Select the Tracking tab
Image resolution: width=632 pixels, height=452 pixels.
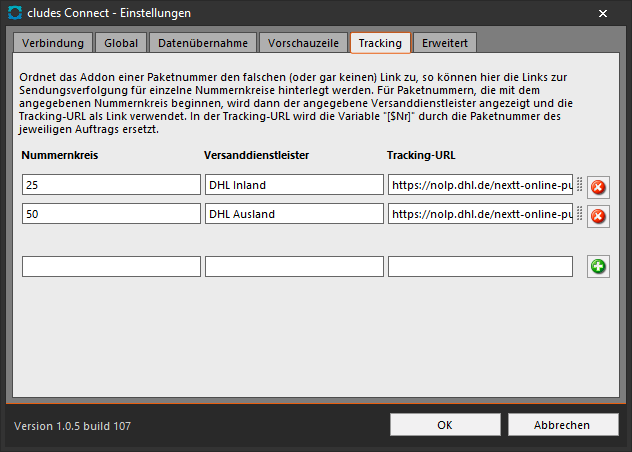pyautogui.click(x=380, y=43)
